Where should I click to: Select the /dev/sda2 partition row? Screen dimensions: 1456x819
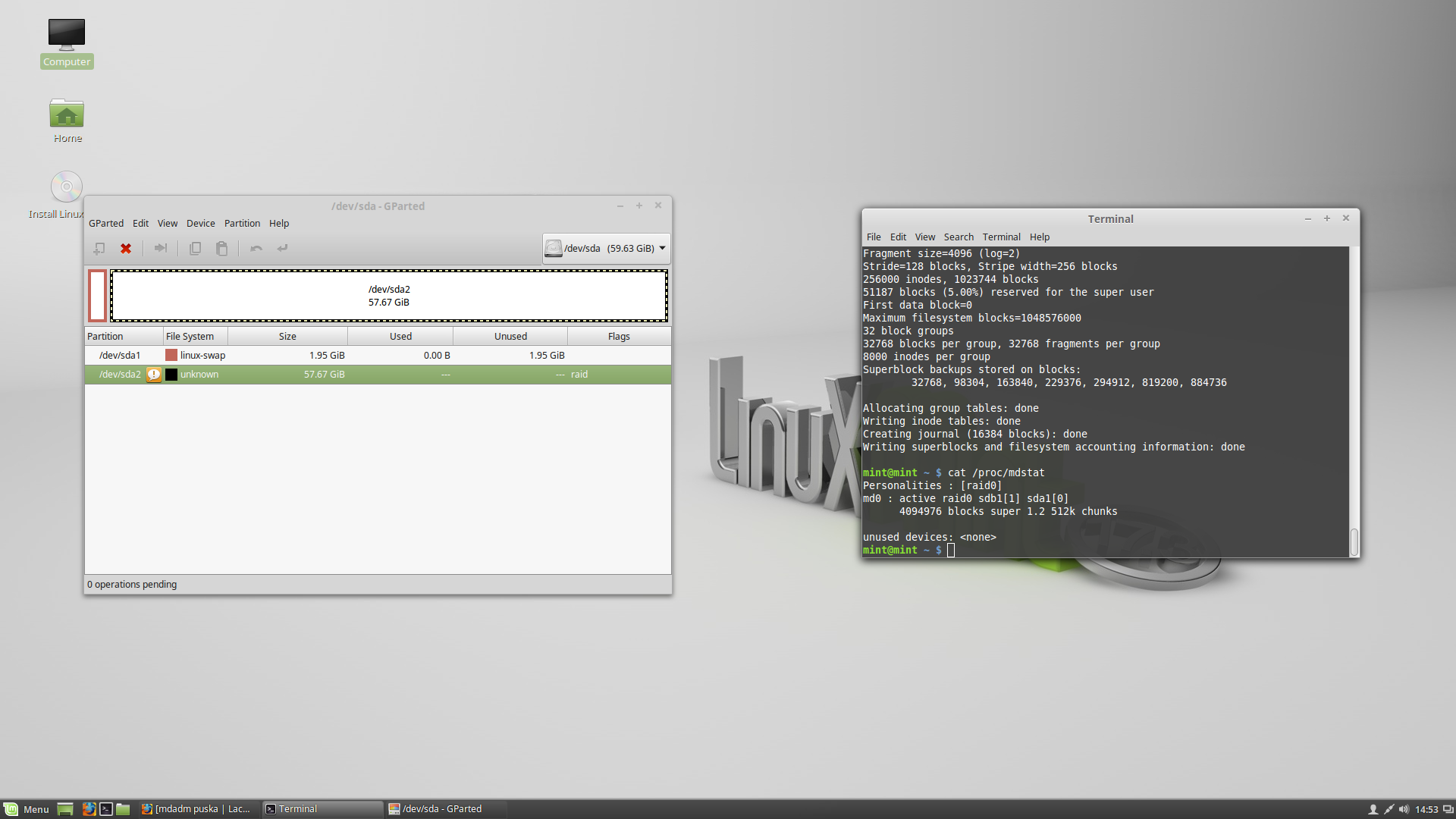tap(378, 374)
